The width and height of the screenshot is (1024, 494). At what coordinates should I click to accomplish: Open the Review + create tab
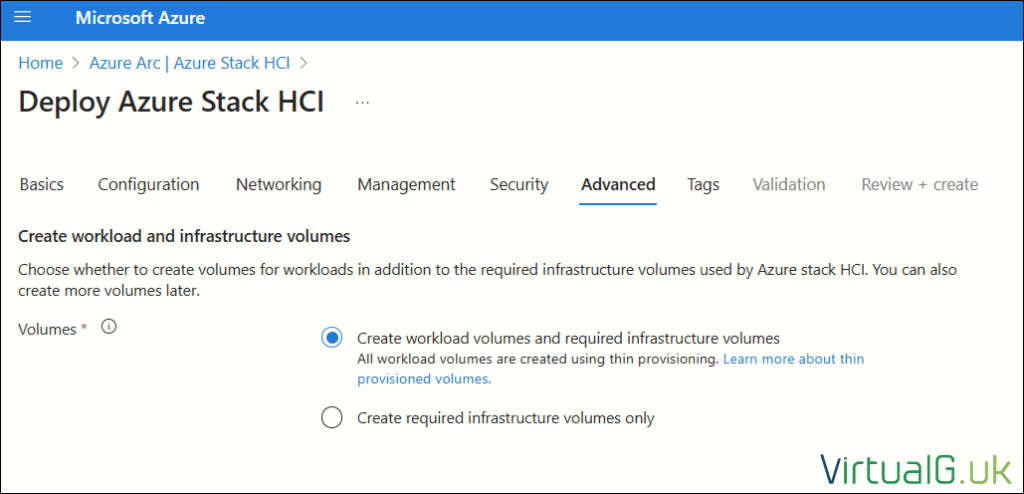(920, 185)
